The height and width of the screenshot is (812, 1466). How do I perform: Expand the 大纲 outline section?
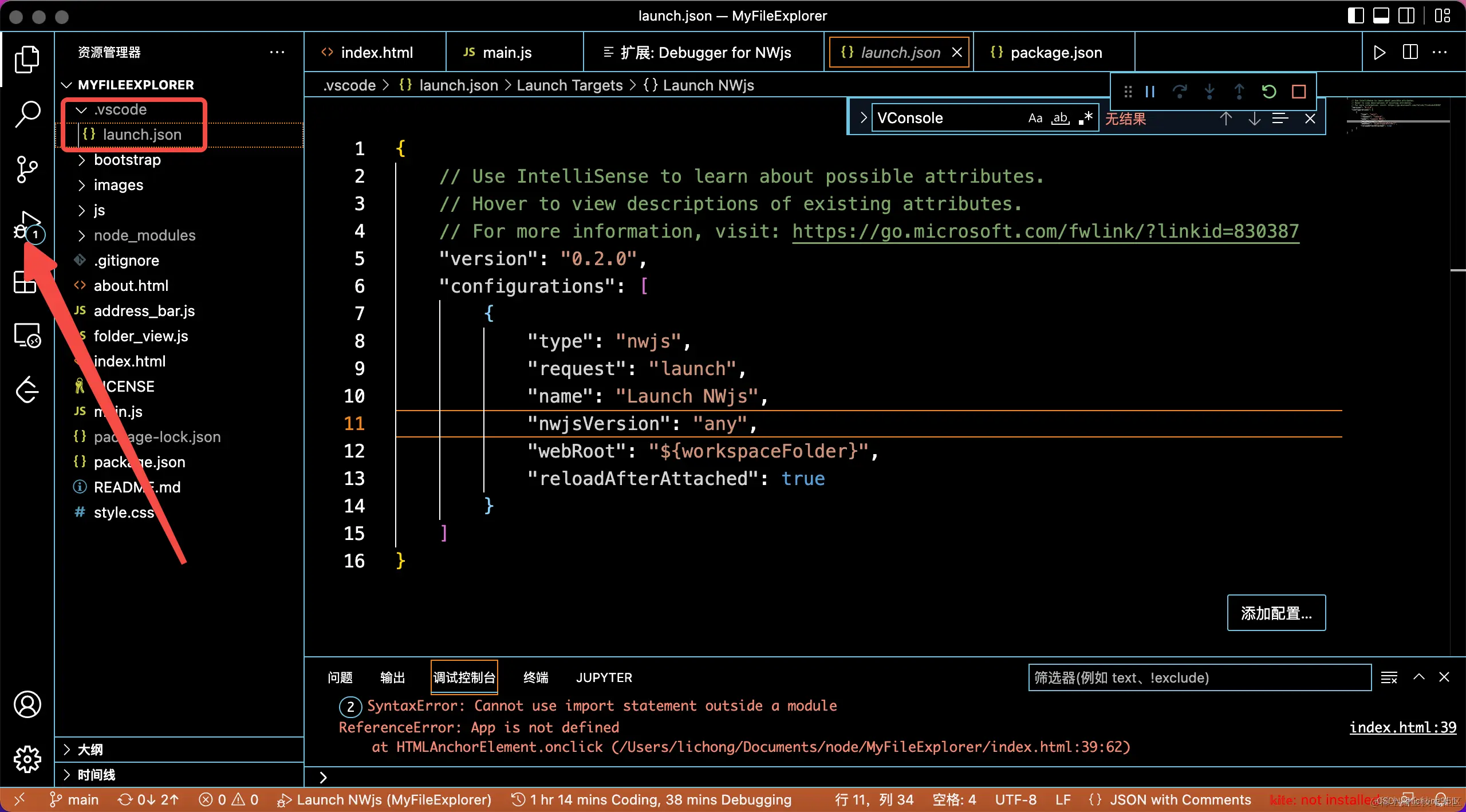point(90,750)
